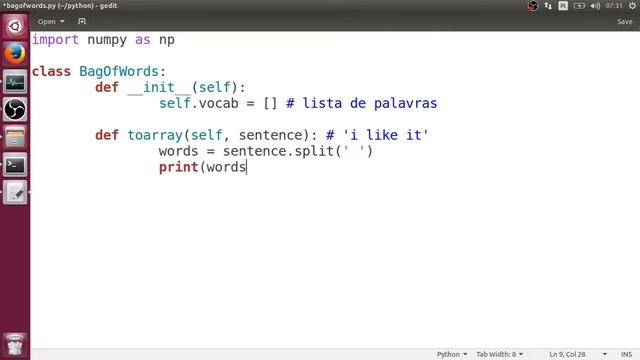640x360 pixels.
Task: Click the comment '# lista de palavras'
Action: (362, 103)
